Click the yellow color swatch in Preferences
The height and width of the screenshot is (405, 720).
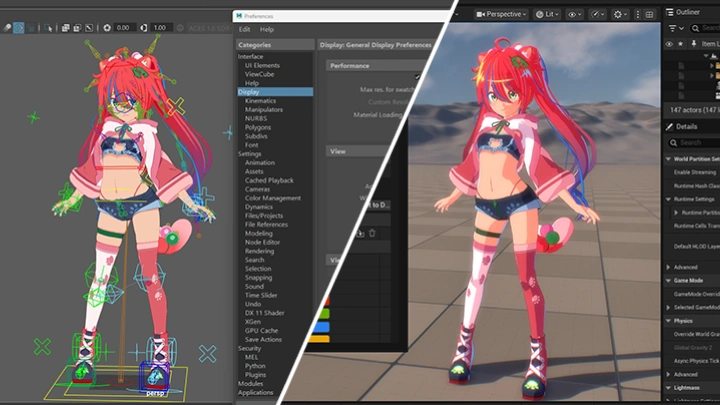[317, 339]
